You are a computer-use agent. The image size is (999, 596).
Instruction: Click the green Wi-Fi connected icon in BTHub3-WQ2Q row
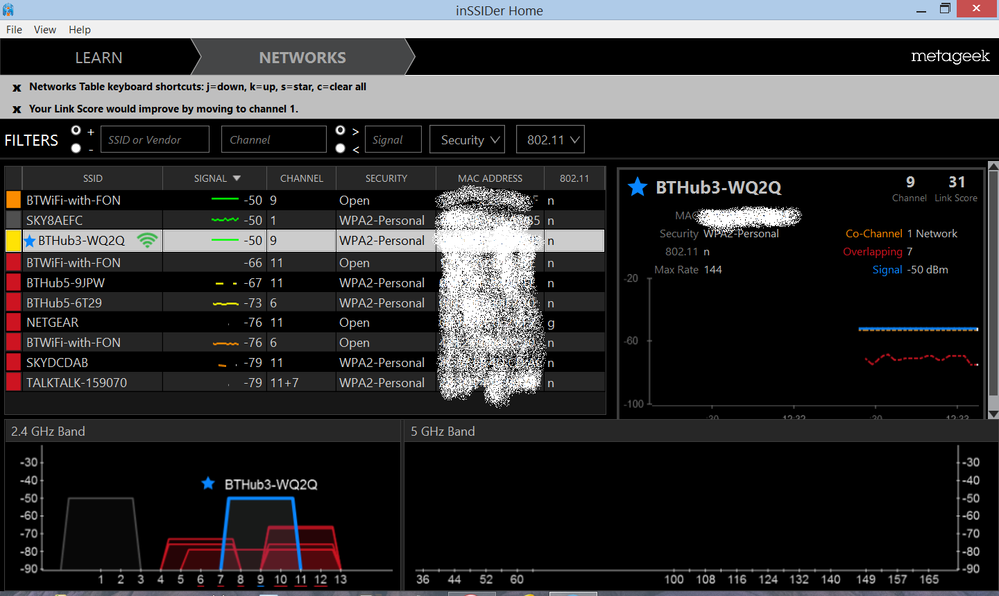(147, 240)
